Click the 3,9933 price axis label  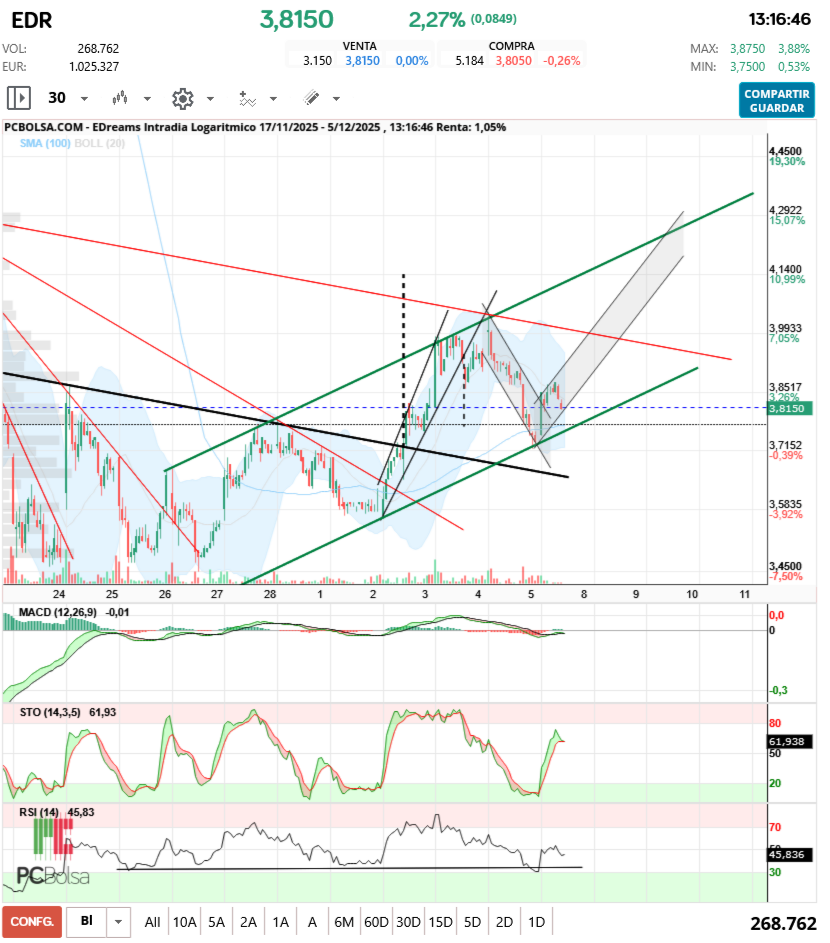(785, 328)
